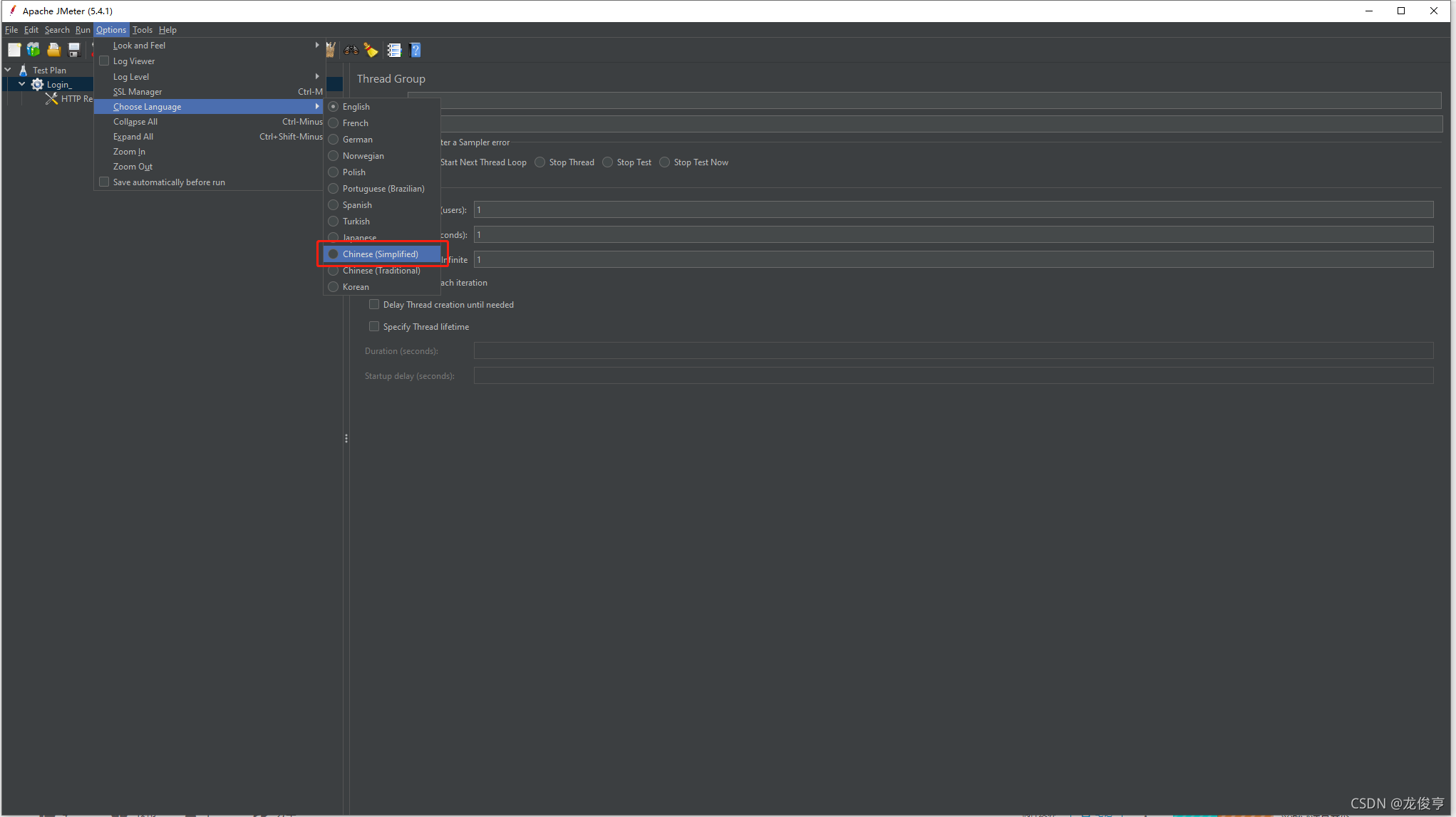Click the New test plan toolbar icon

(x=14, y=50)
